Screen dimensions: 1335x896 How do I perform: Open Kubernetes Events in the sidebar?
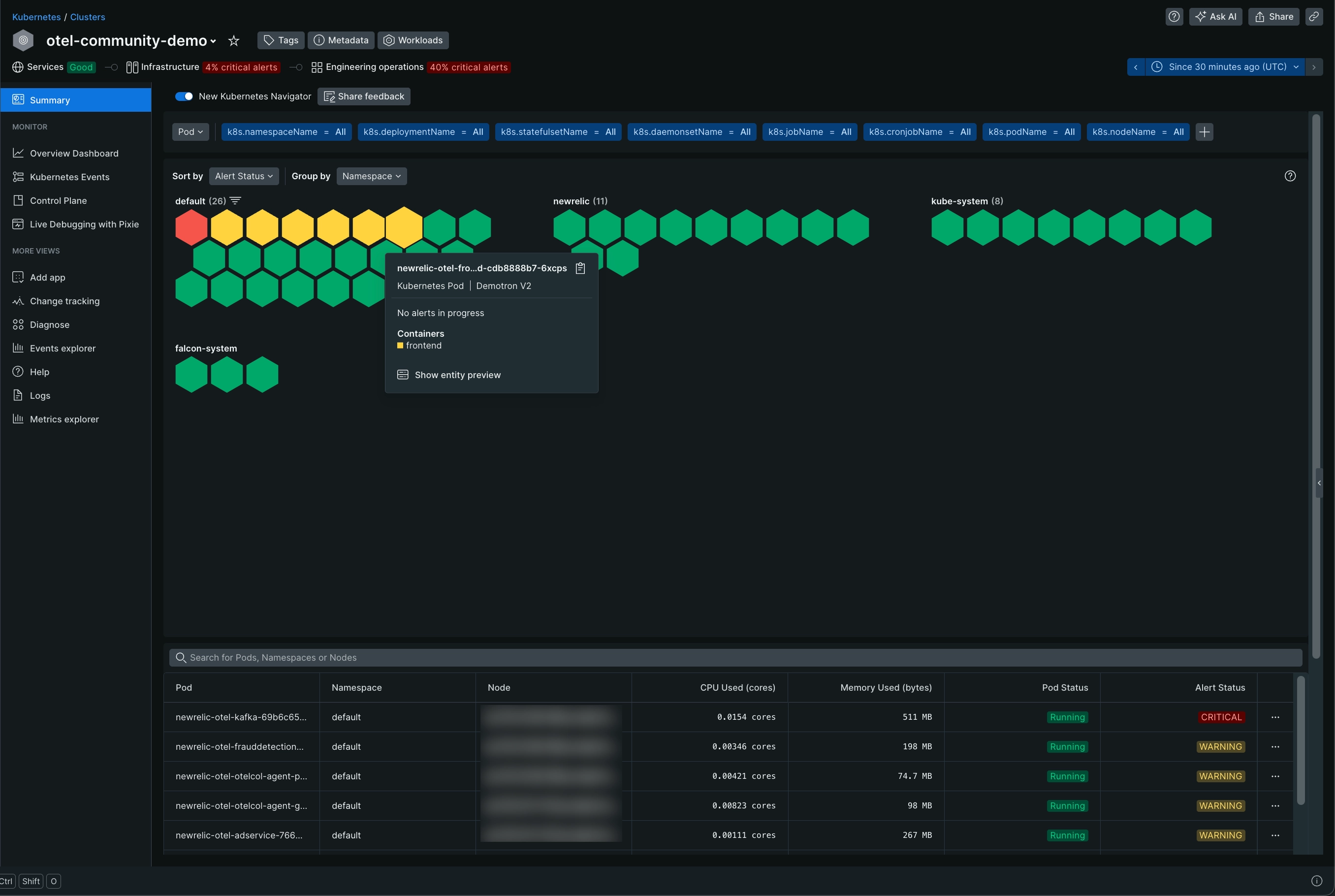[69, 177]
